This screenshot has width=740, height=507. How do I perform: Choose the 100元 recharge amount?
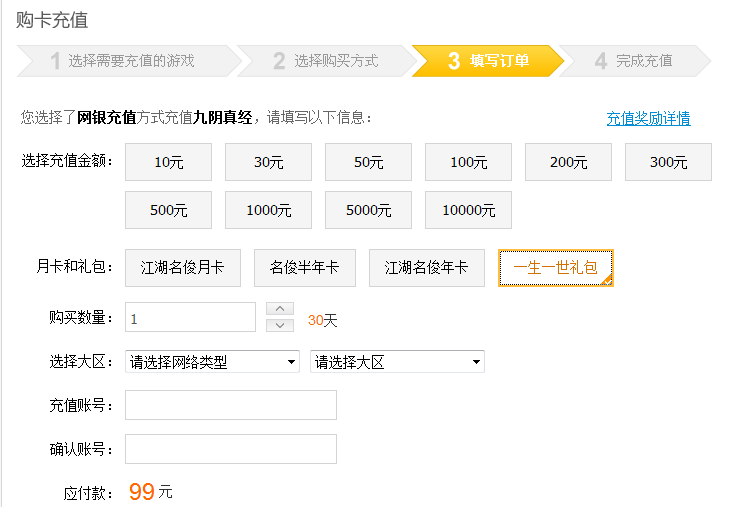tap(468, 162)
